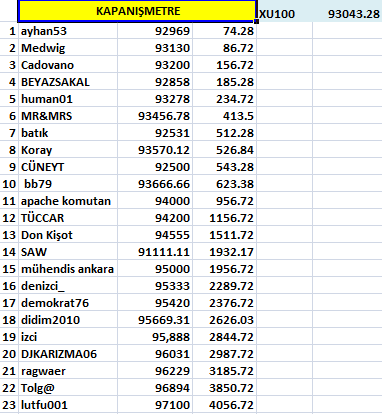Click the 93130 value cell

(155, 48)
